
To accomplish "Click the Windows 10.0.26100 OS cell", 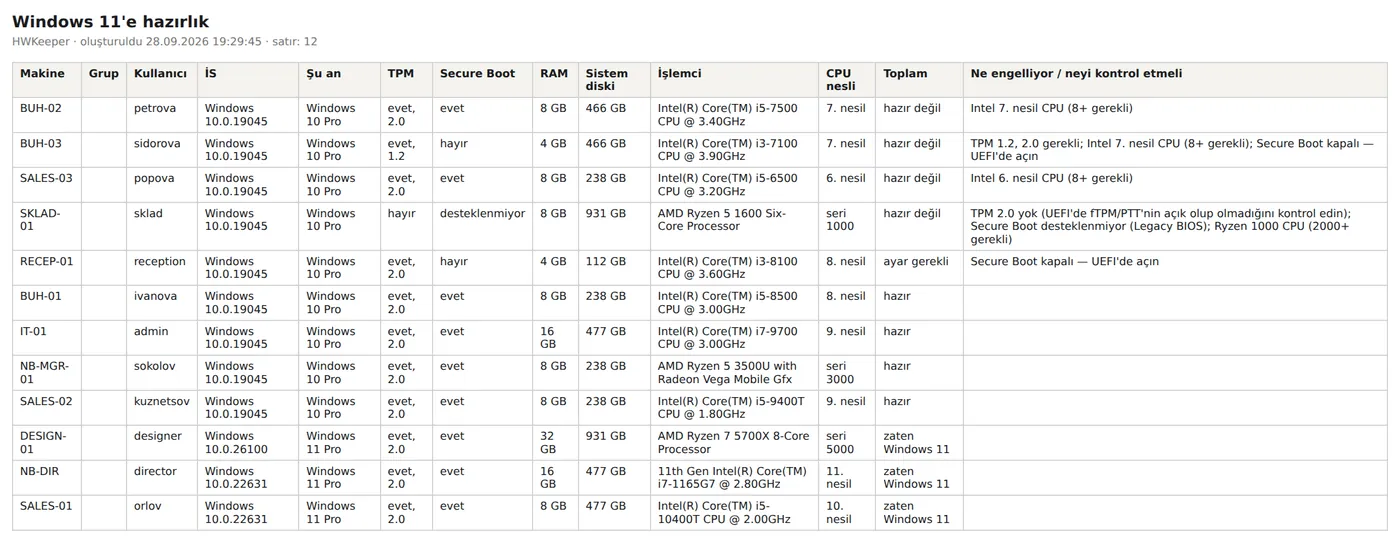I will [x=248, y=443].
